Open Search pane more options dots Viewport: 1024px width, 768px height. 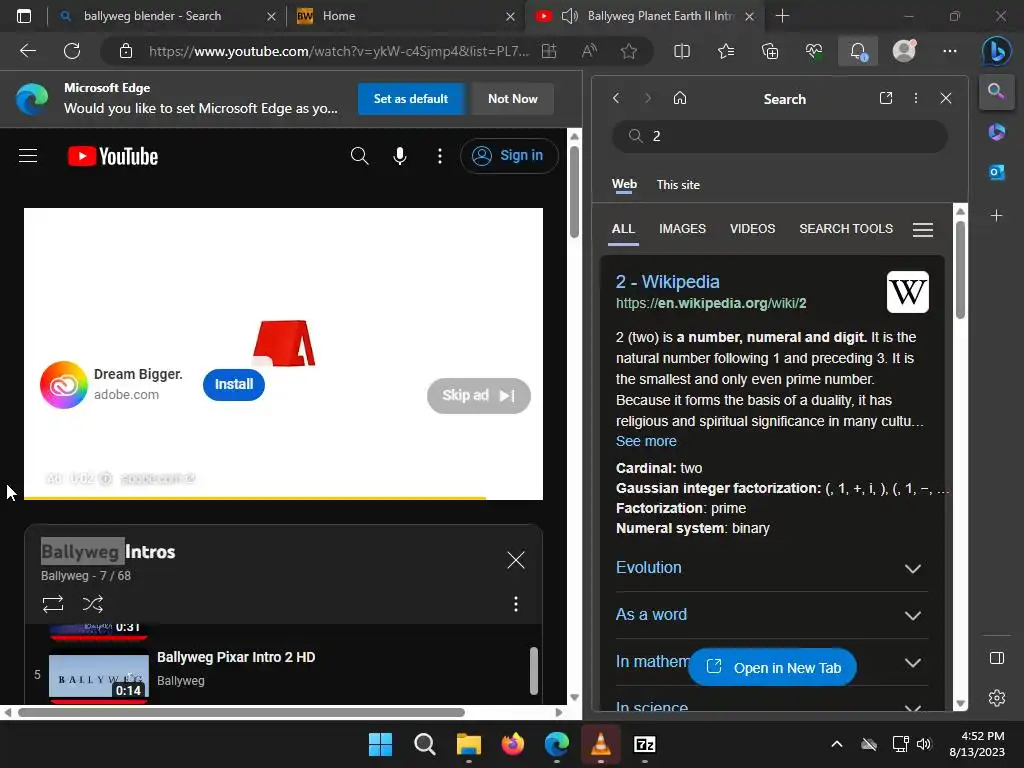tap(916, 98)
